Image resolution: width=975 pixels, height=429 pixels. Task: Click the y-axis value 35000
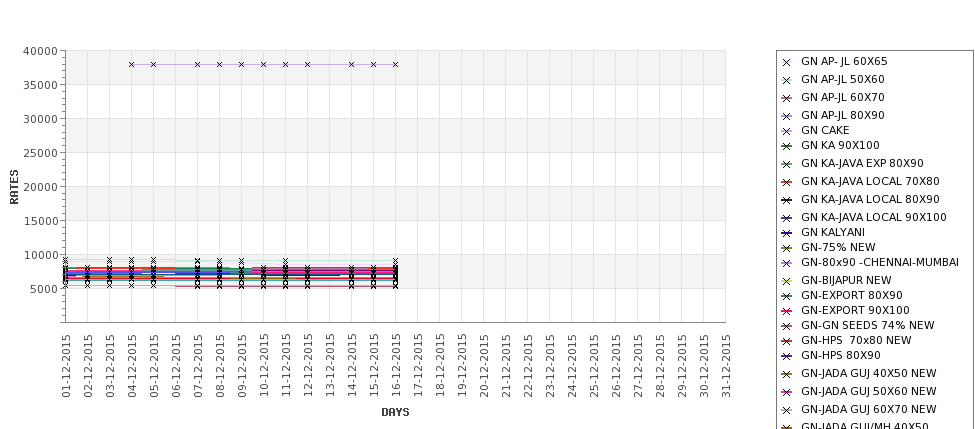[x=40, y=85]
